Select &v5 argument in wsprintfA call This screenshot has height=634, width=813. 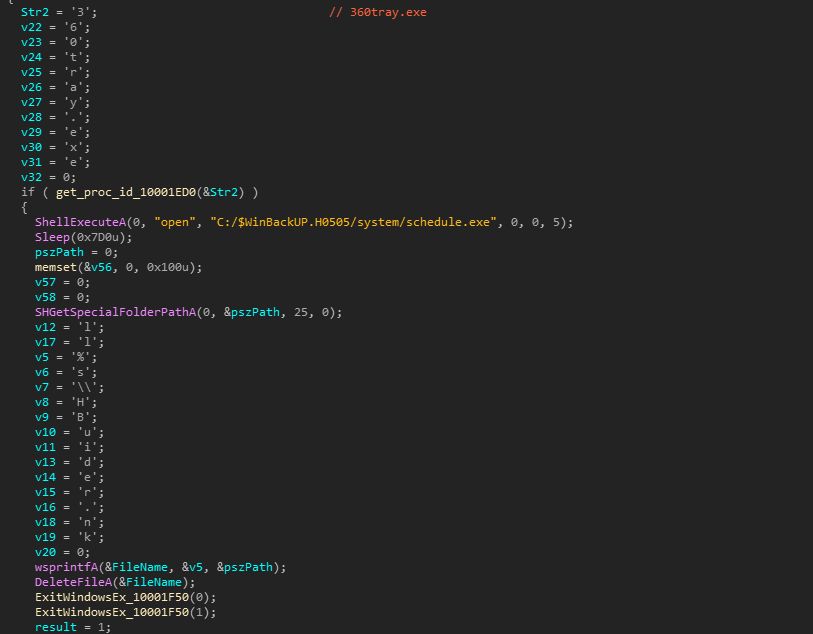click(192, 568)
